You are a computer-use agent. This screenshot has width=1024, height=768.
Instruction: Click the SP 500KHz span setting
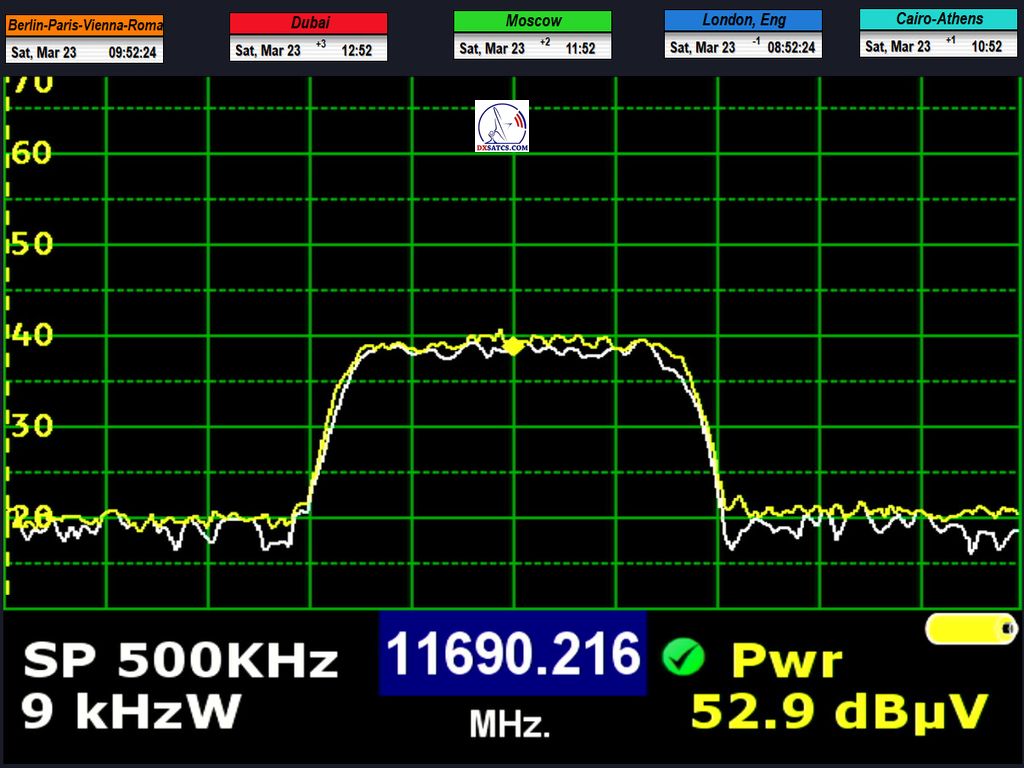(x=181, y=661)
